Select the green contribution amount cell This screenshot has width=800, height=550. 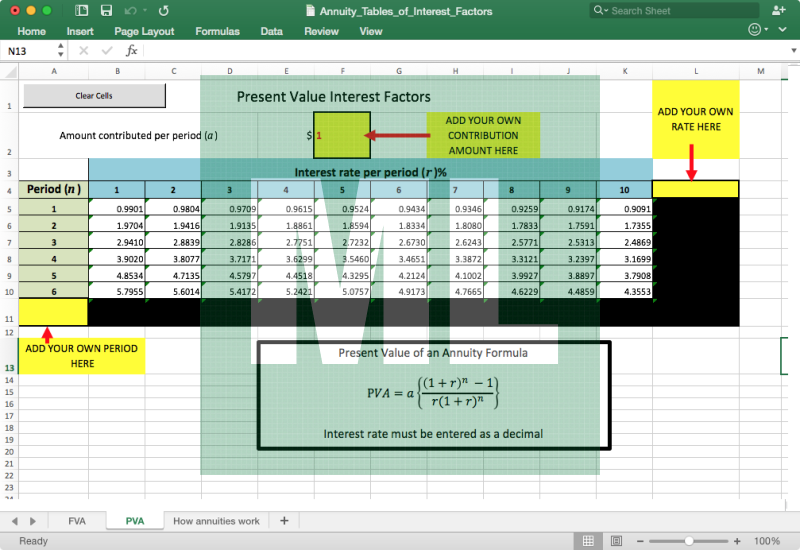[343, 134]
